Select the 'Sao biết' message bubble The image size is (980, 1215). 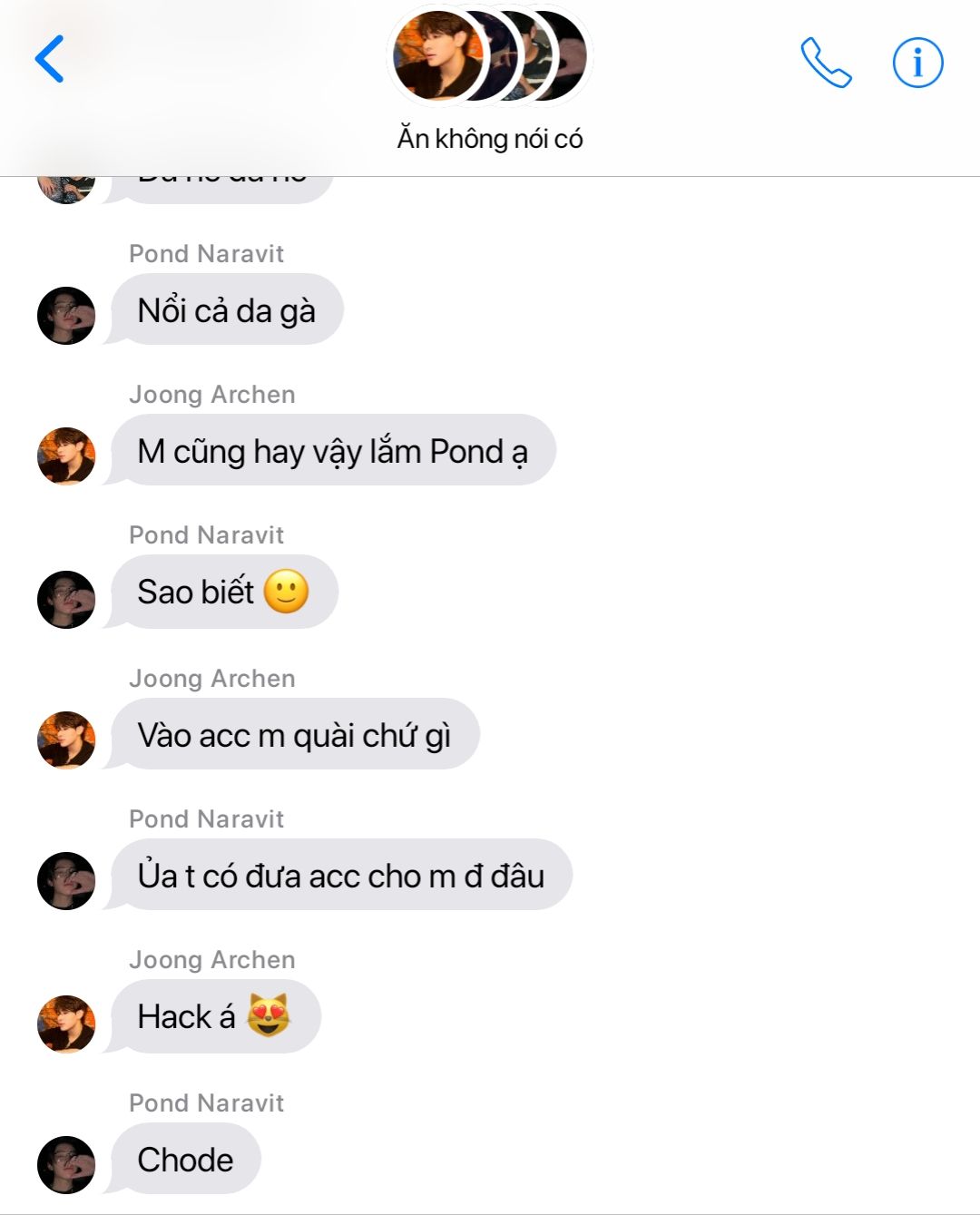click(223, 592)
